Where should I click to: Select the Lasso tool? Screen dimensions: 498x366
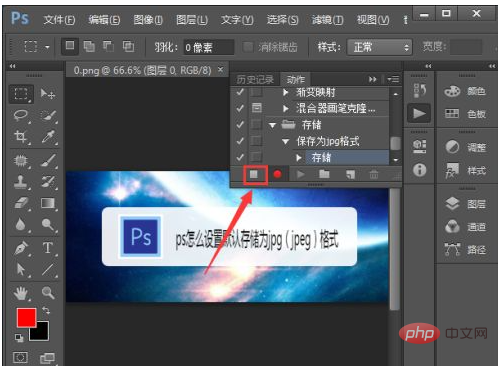tap(21, 115)
